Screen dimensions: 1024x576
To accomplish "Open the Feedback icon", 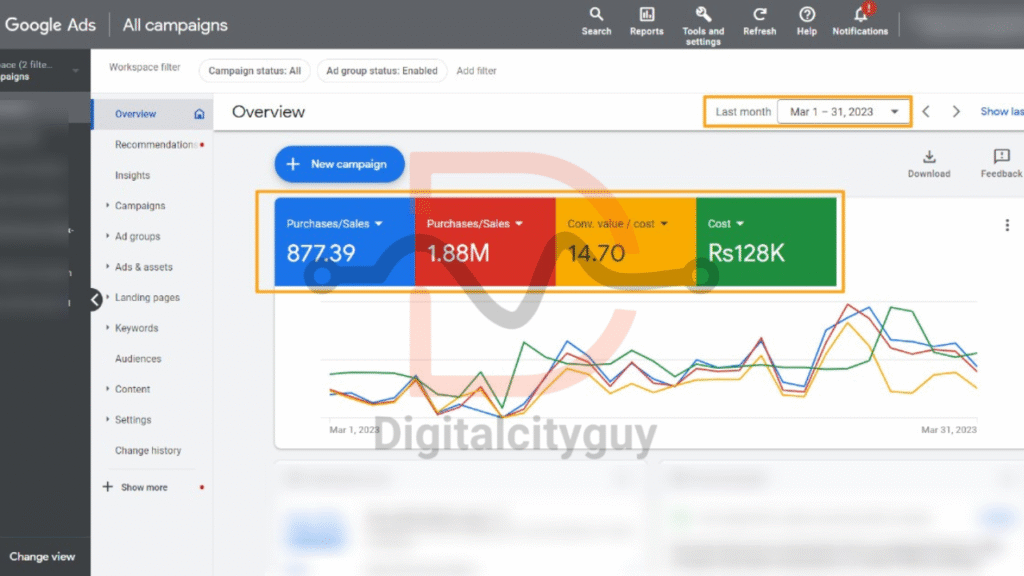I will click(1001, 157).
